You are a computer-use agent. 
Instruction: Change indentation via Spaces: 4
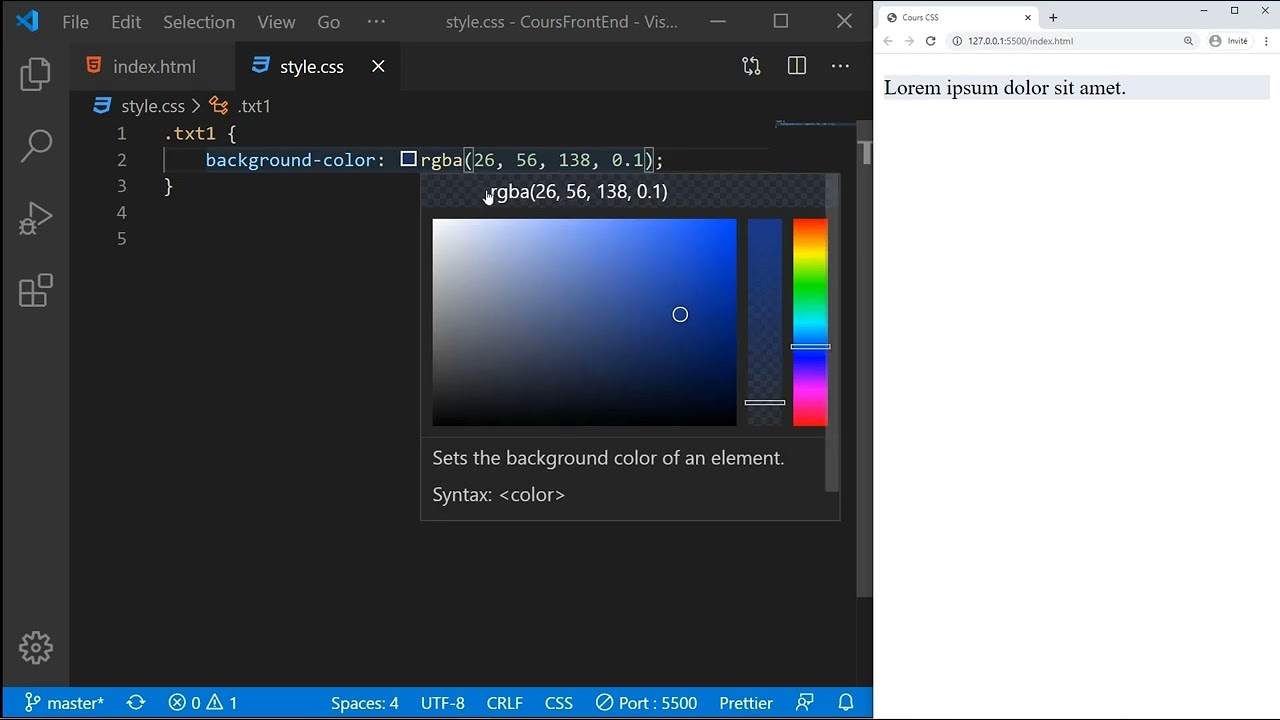pos(365,703)
